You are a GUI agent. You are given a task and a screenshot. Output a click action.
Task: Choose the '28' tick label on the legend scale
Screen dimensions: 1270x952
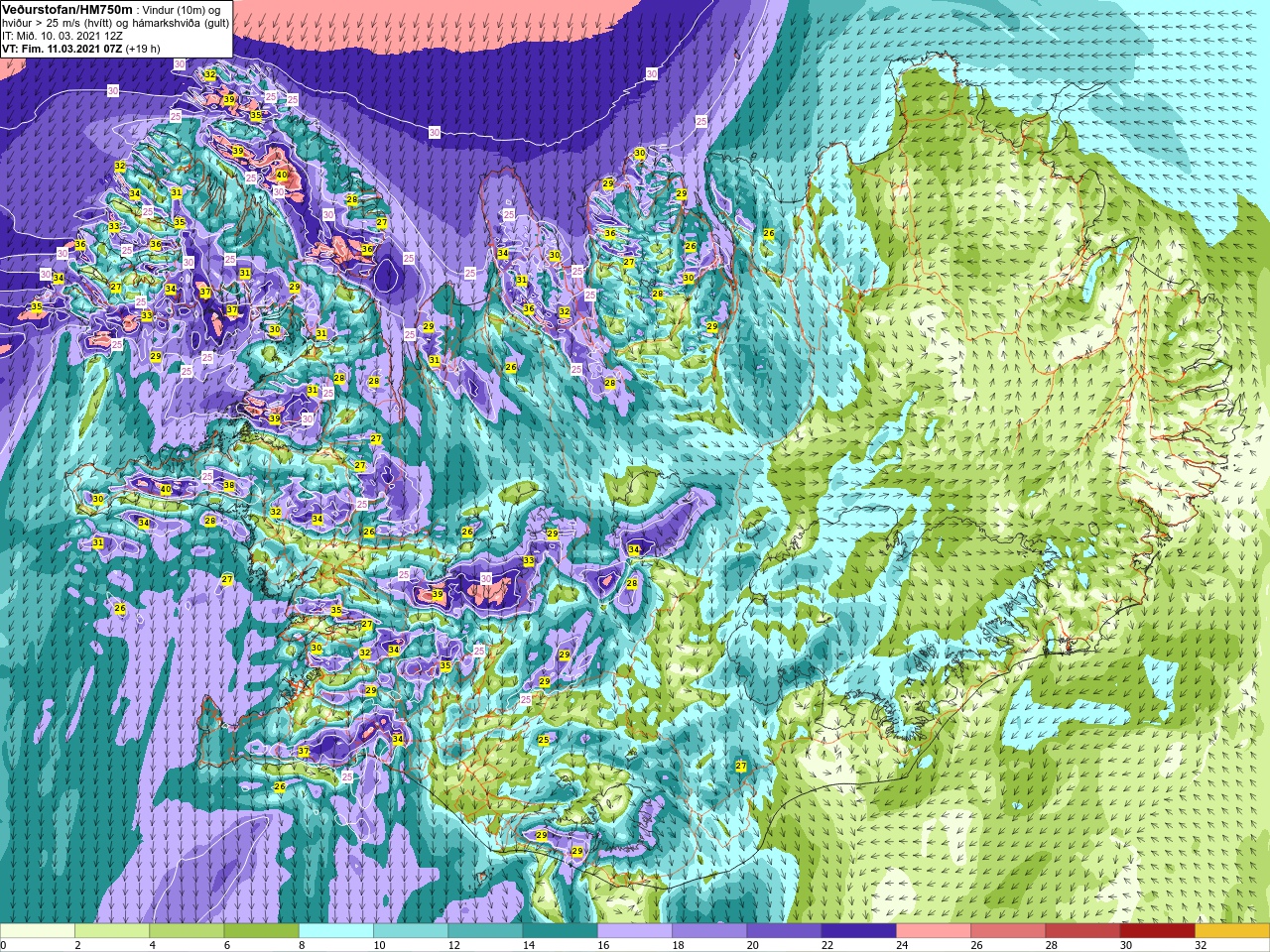[1052, 945]
